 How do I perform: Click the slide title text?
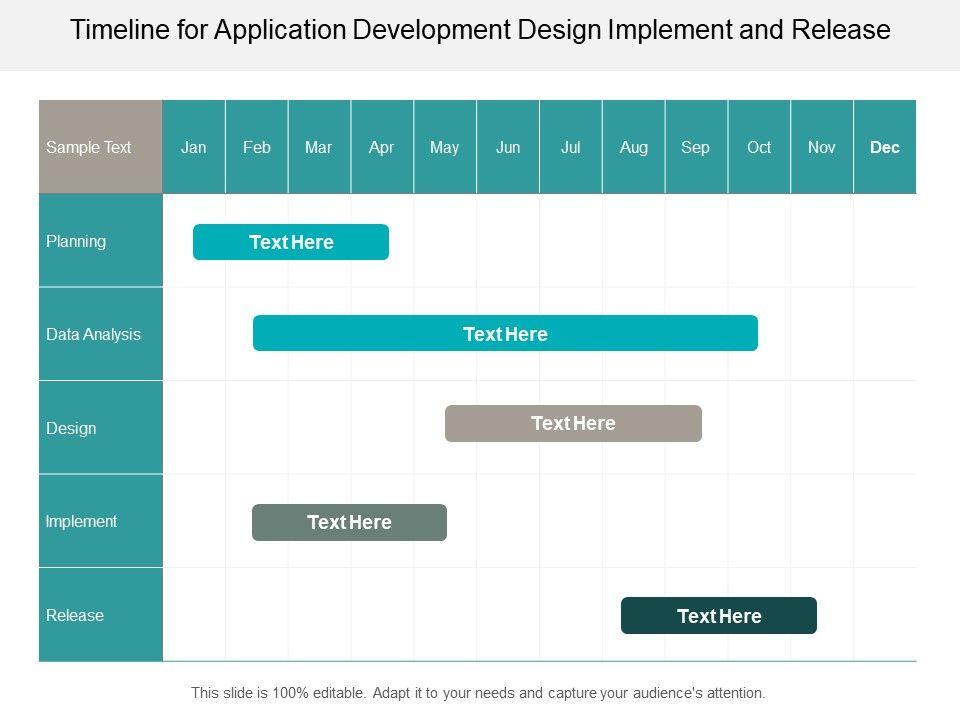tap(480, 30)
